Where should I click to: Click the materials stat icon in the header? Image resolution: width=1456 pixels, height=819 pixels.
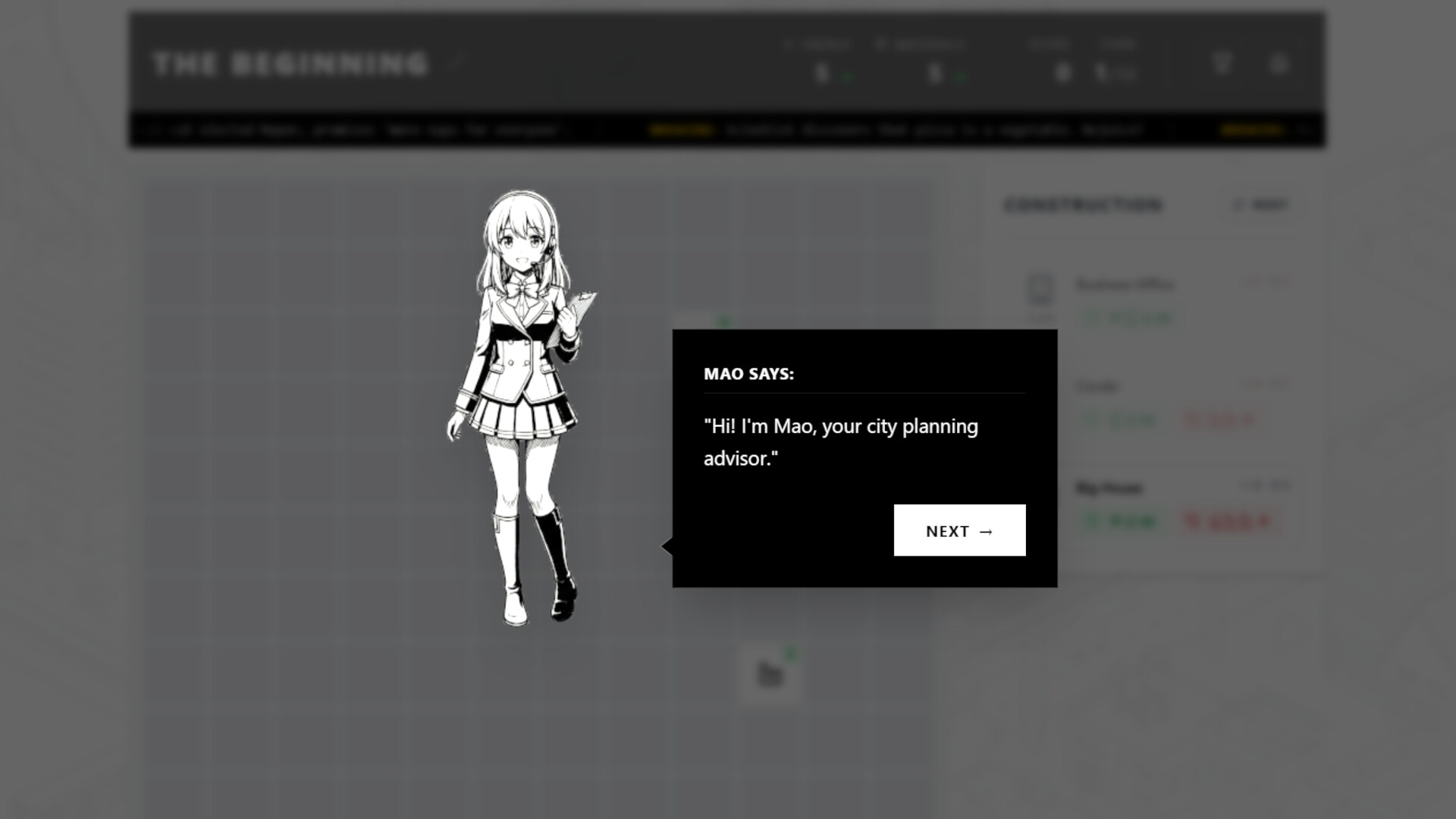coord(880,45)
